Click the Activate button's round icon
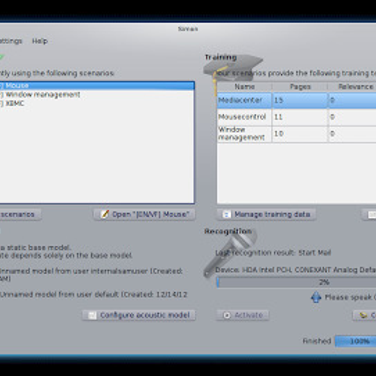 [227, 315]
